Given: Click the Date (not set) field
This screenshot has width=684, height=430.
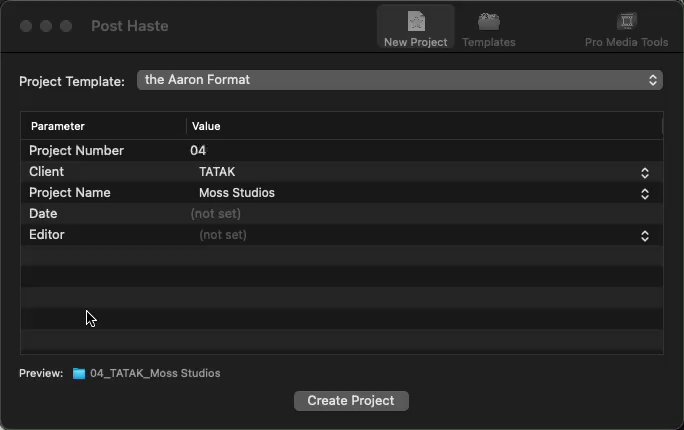Looking at the screenshot, I should click(x=216, y=214).
